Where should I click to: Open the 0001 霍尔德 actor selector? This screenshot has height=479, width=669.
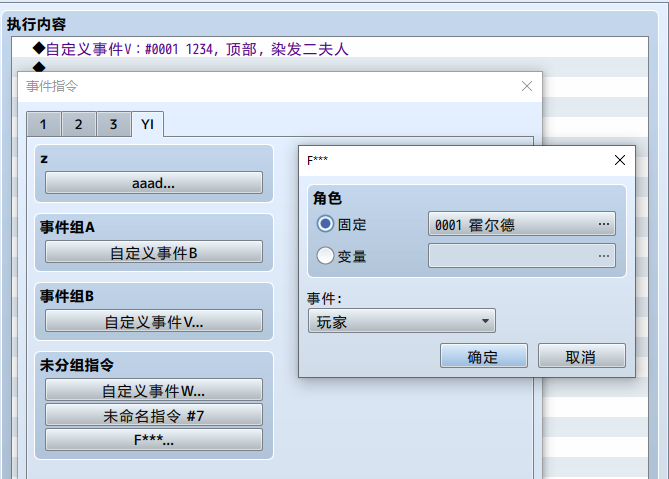pos(521,224)
